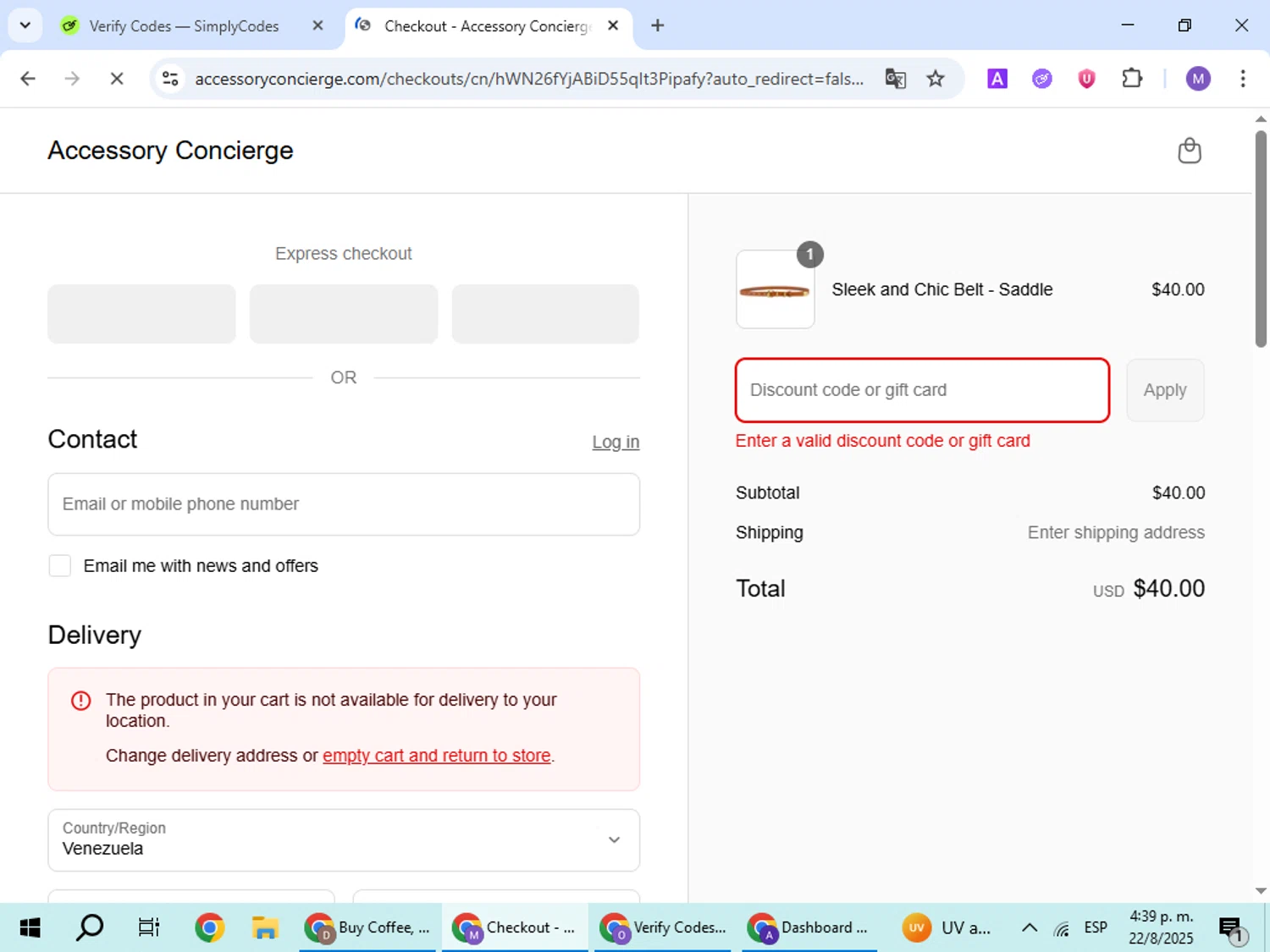The image size is (1270, 952).
Task: Click the first express checkout button placeholder
Action: (141, 314)
